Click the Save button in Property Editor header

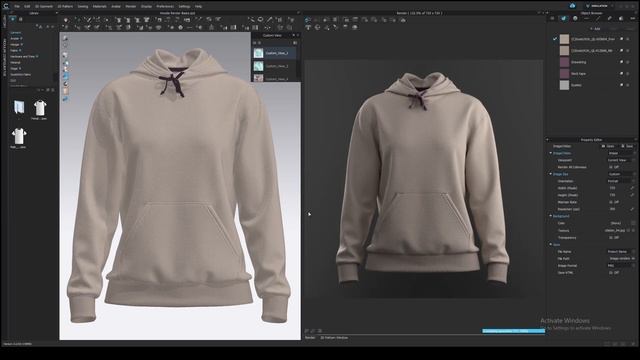[x=627, y=146]
